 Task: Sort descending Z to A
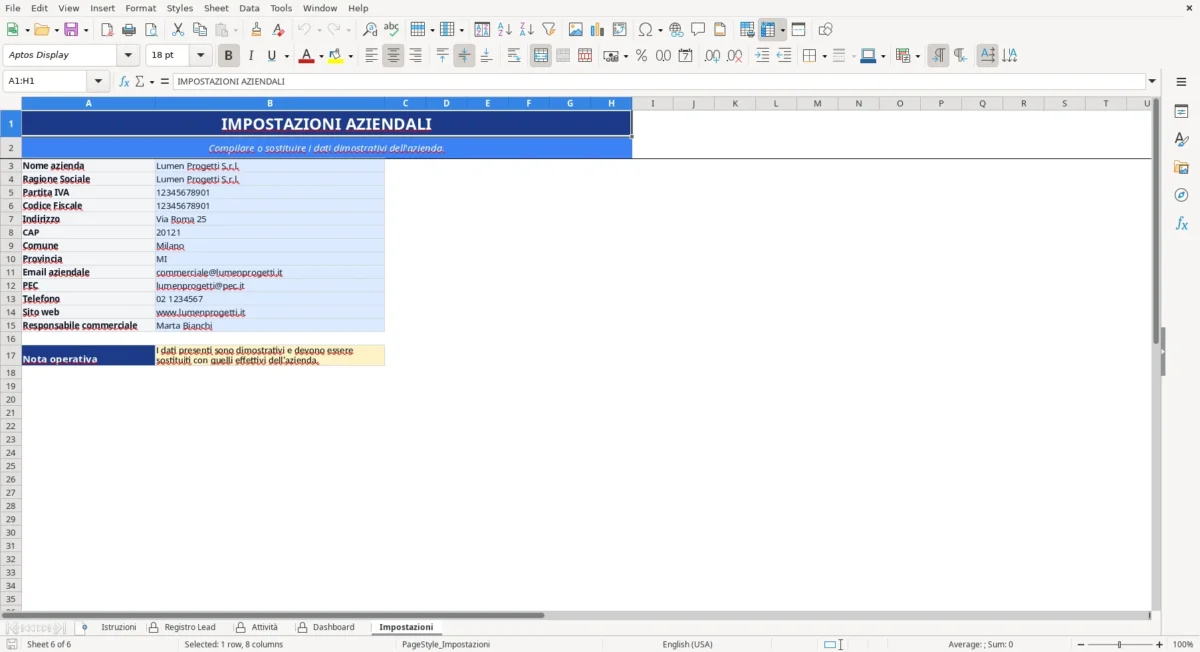click(527, 30)
